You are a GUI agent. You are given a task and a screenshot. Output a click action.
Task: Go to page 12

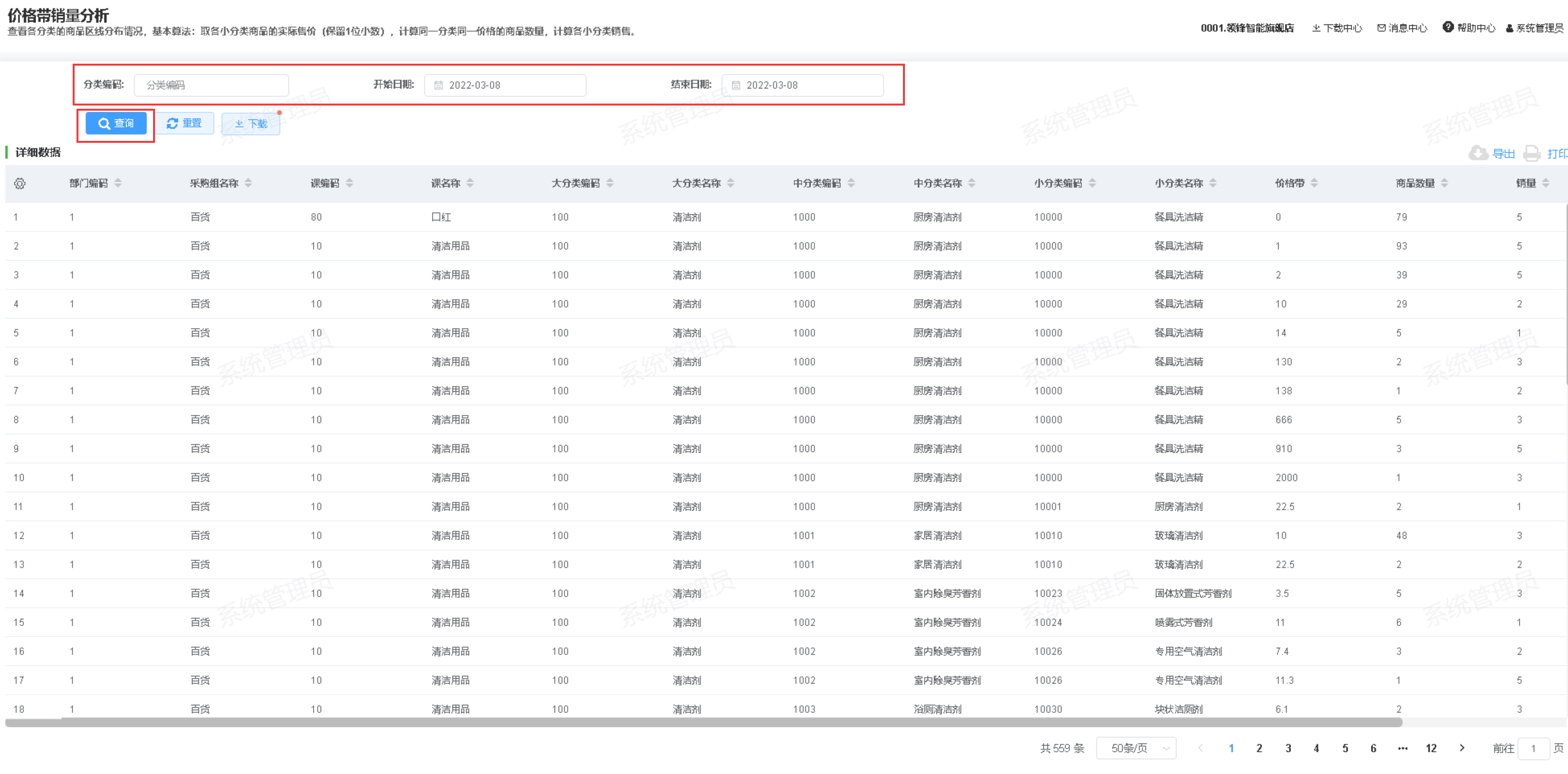point(1431,748)
